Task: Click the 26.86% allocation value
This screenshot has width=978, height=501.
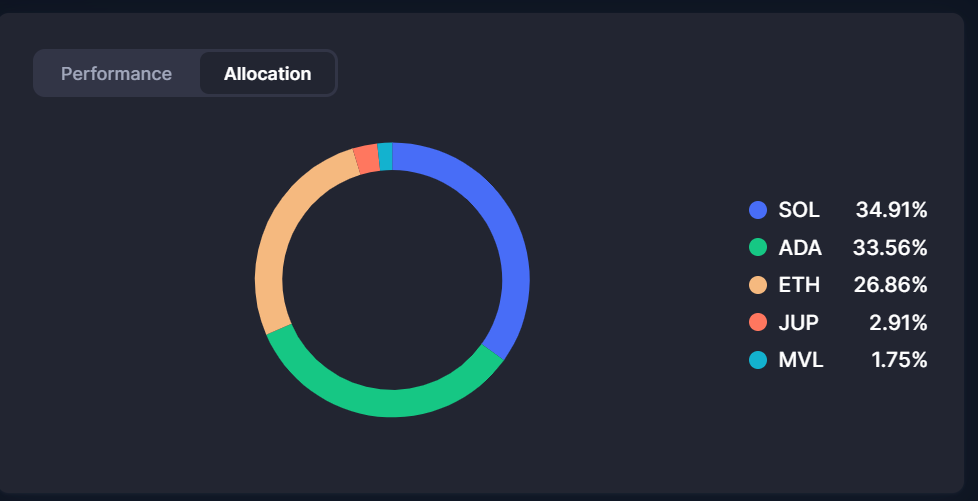Action: click(890, 285)
